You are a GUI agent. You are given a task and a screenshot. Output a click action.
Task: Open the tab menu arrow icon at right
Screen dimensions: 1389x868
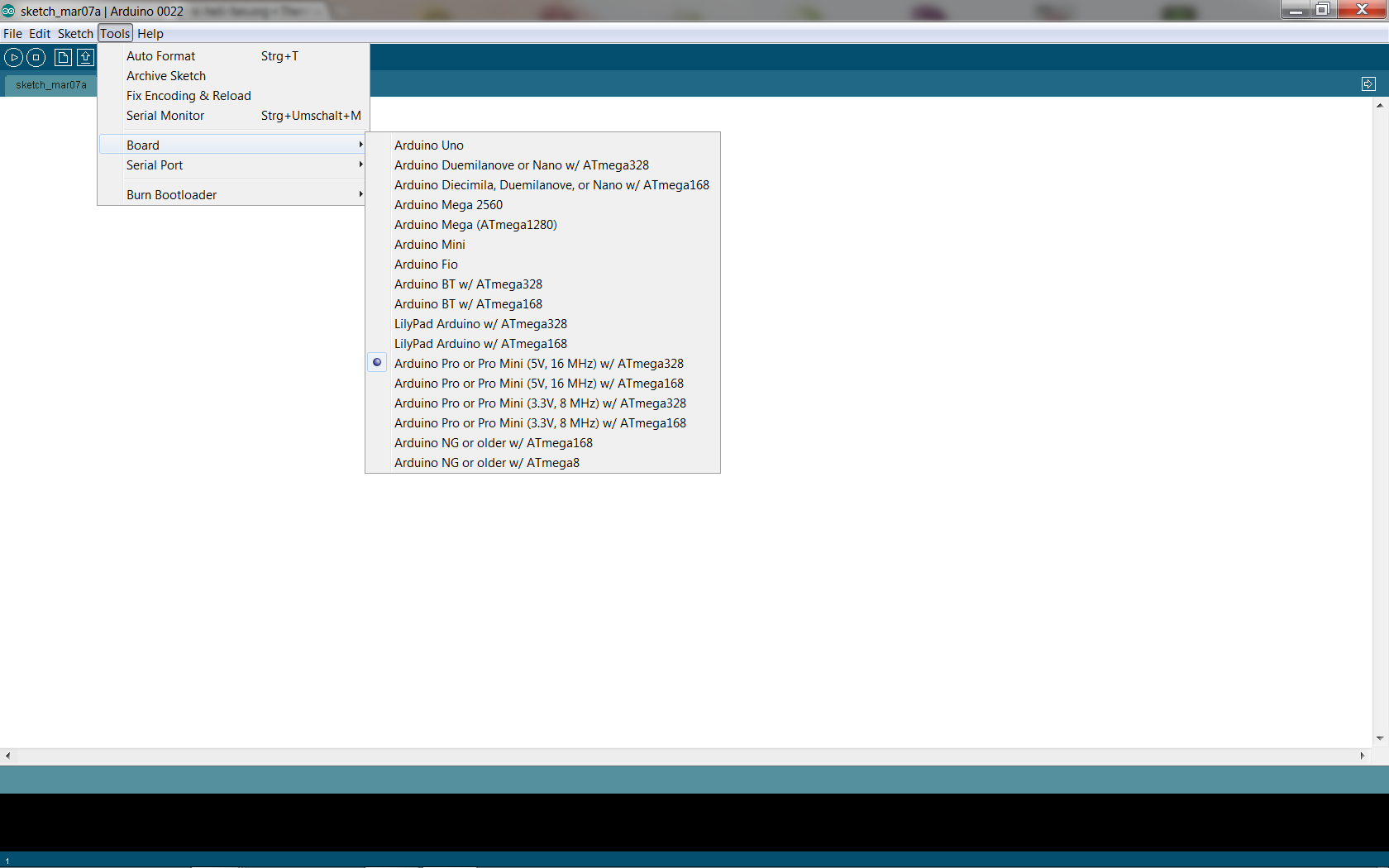(x=1368, y=84)
